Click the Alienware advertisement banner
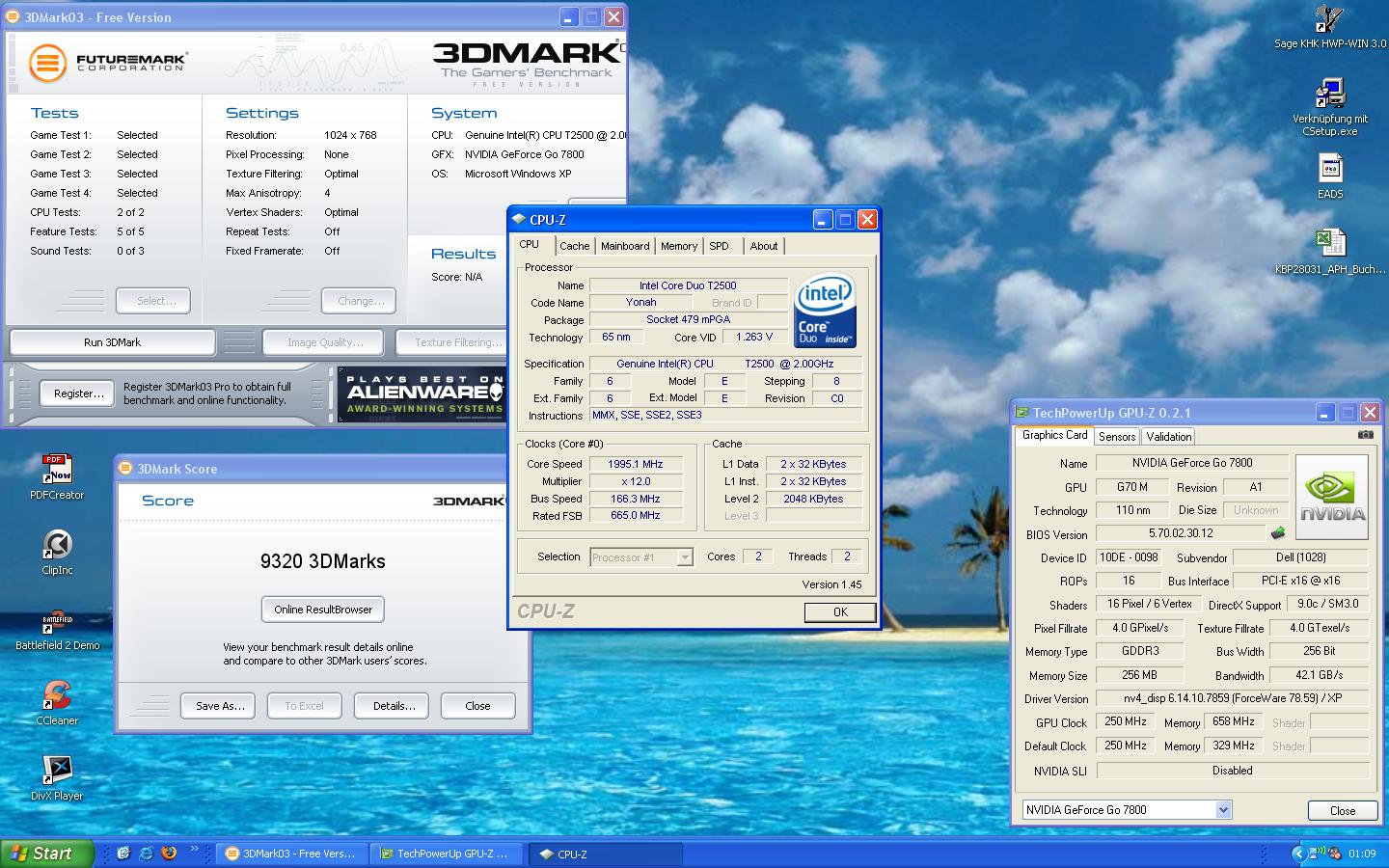Image resolution: width=1389 pixels, height=868 pixels. point(422,393)
